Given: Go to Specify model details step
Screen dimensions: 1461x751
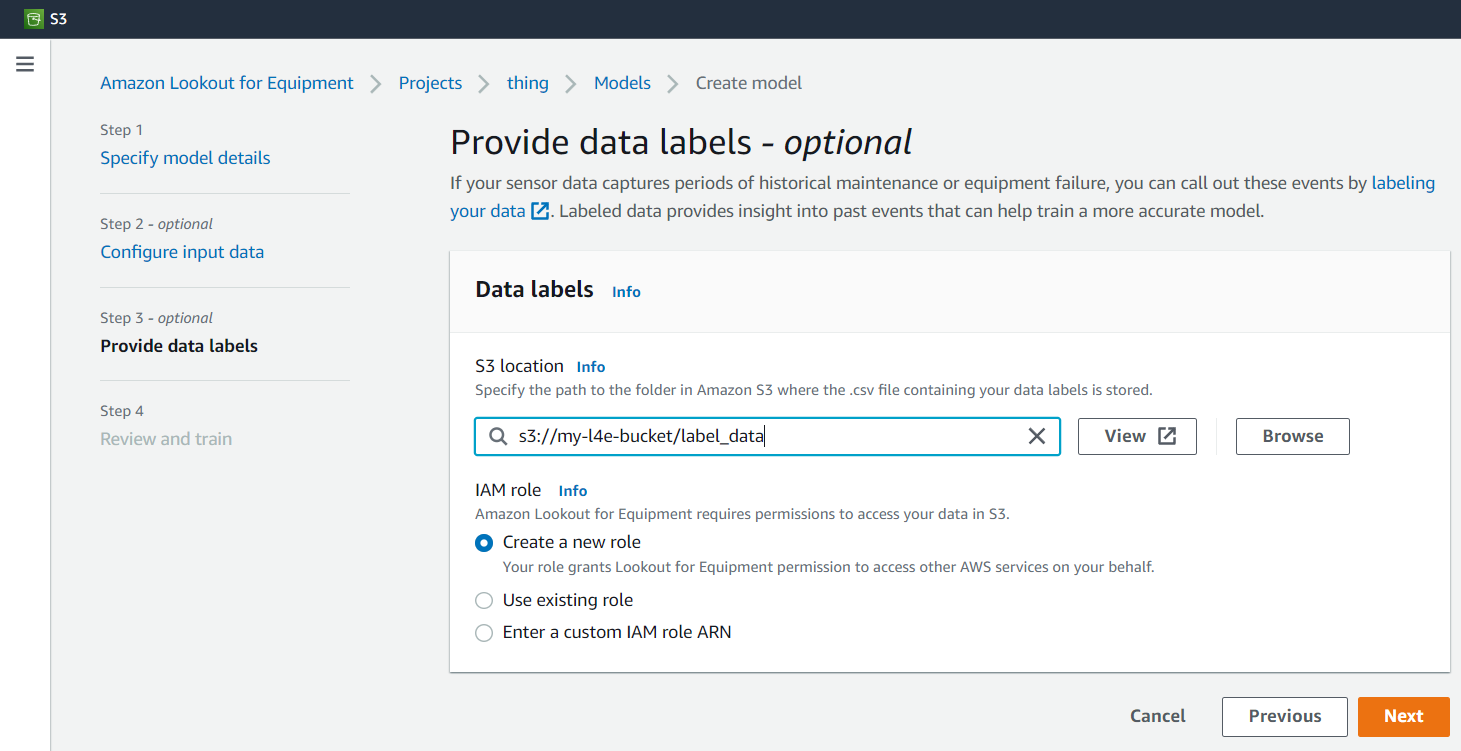Looking at the screenshot, I should coord(185,158).
